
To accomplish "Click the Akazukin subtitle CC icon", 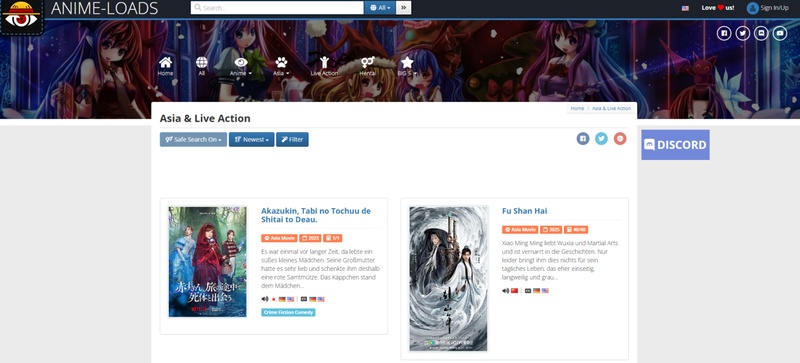I will (x=304, y=299).
